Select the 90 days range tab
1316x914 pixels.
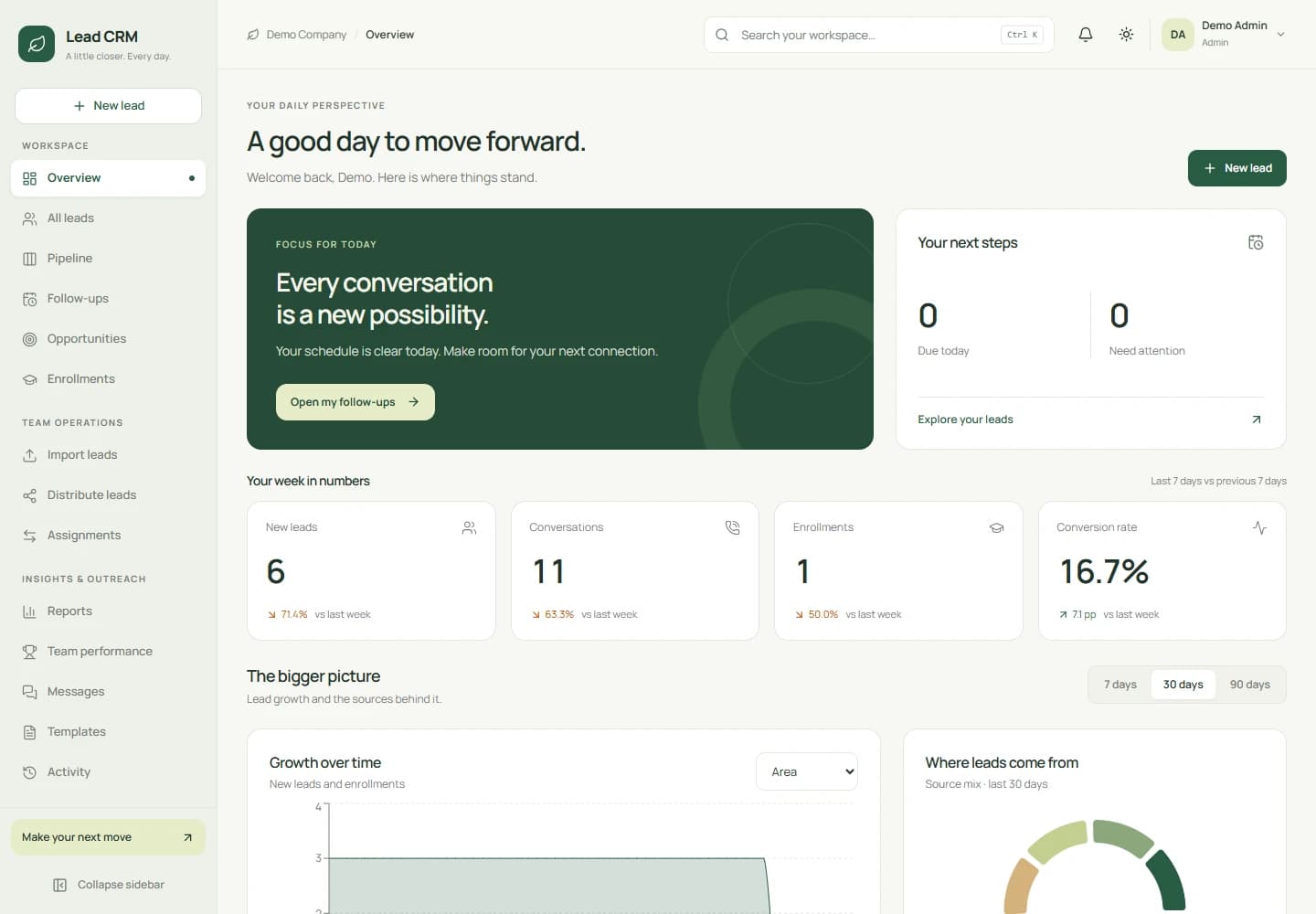(1249, 685)
